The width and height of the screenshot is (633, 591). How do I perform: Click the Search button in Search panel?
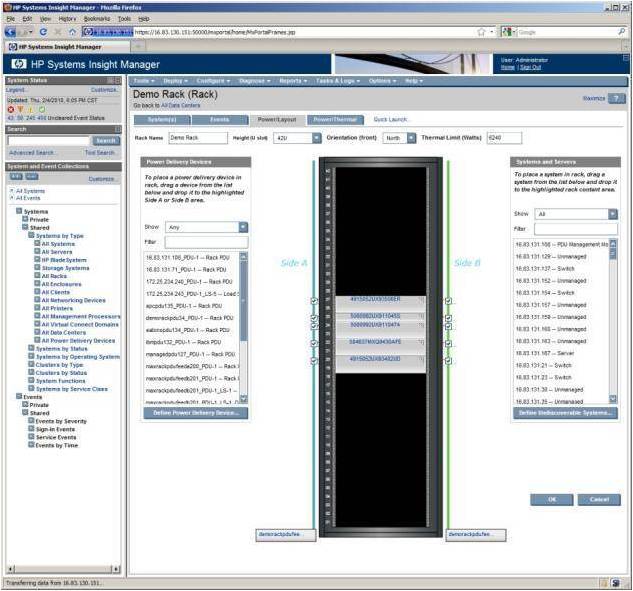(x=106, y=140)
